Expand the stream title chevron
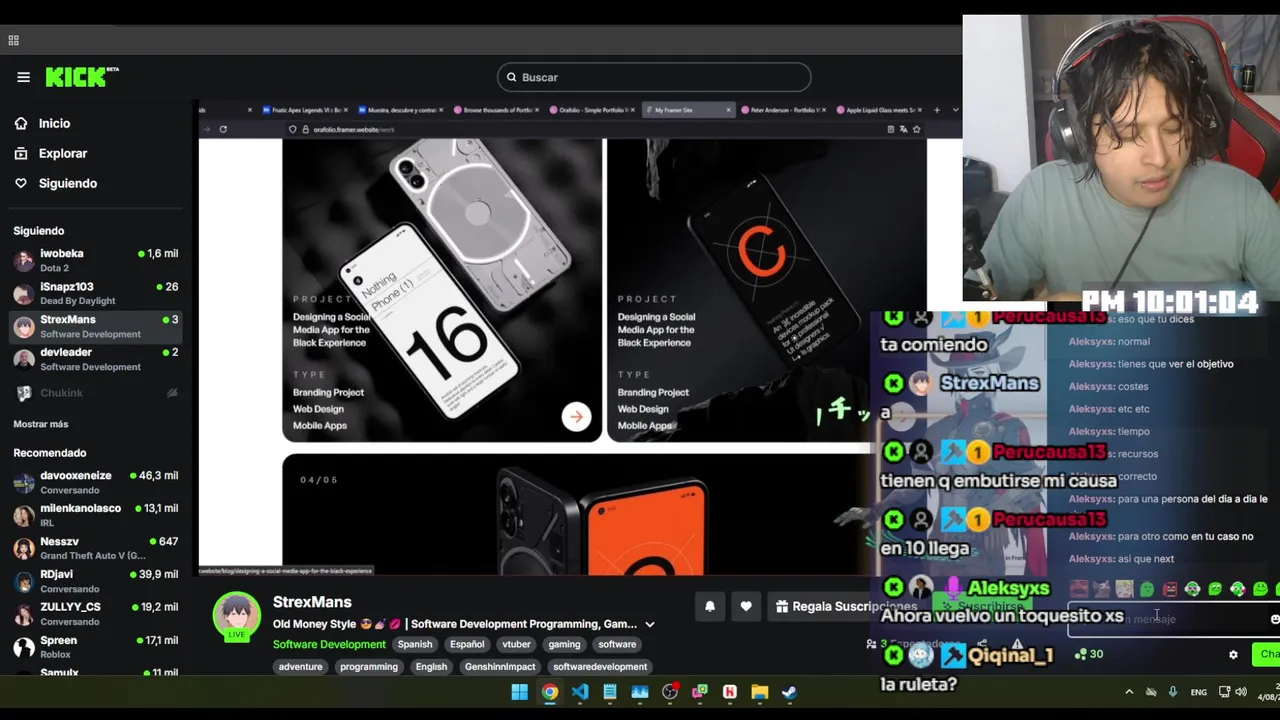This screenshot has width=1280, height=720. click(650, 624)
